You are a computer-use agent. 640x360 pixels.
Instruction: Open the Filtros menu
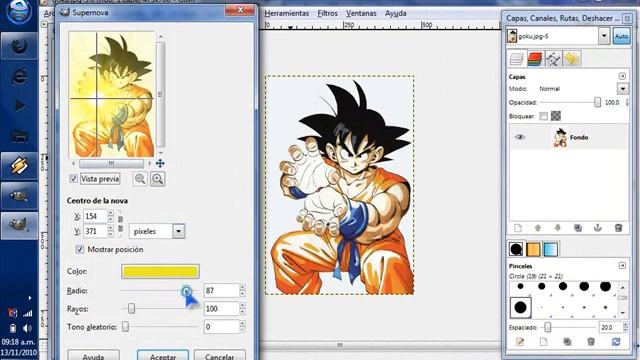click(327, 13)
